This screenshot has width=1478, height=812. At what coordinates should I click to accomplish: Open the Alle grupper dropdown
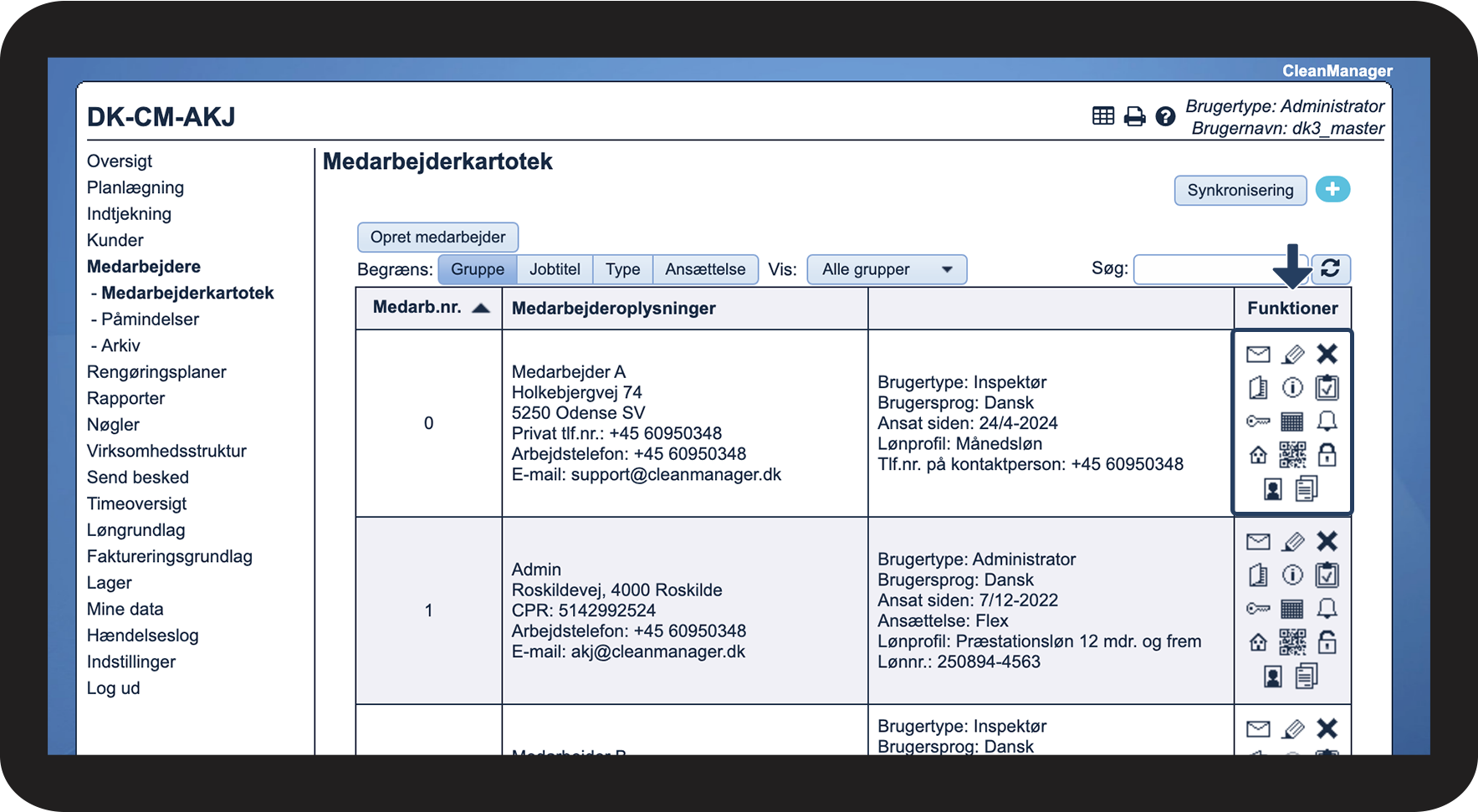tap(887, 269)
